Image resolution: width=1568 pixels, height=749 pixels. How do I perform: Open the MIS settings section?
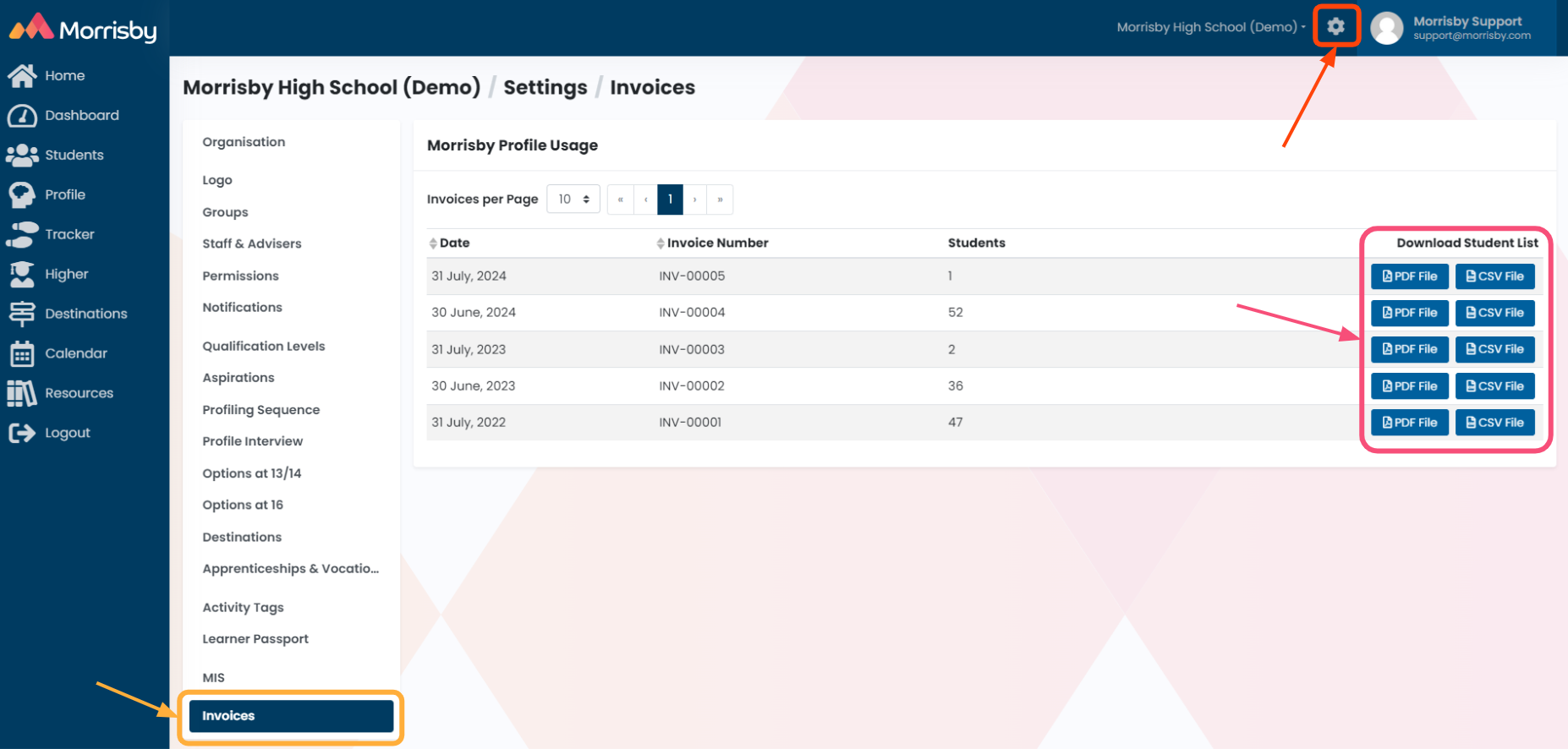point(213,678)
